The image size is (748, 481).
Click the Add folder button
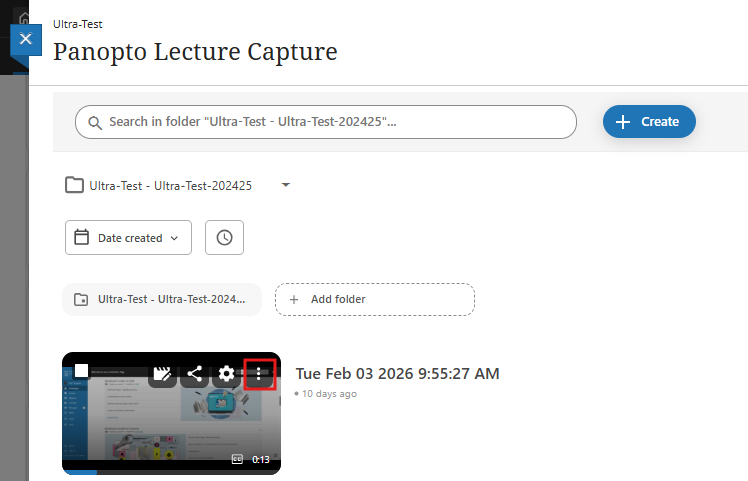point(374,299)
